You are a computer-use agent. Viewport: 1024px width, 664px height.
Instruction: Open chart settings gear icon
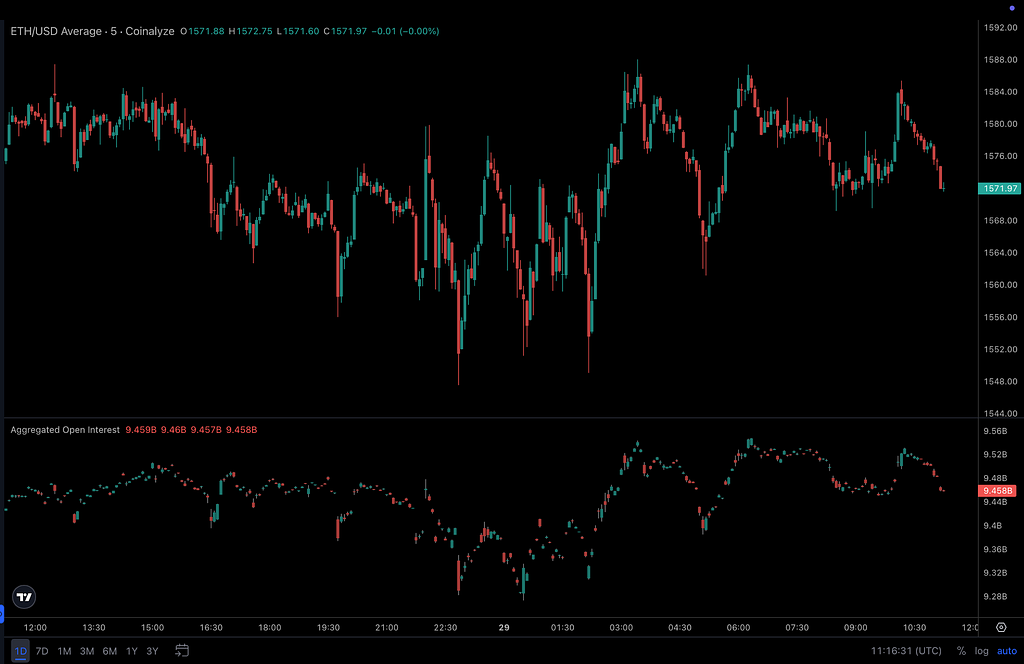click(x=1001, y=627)
